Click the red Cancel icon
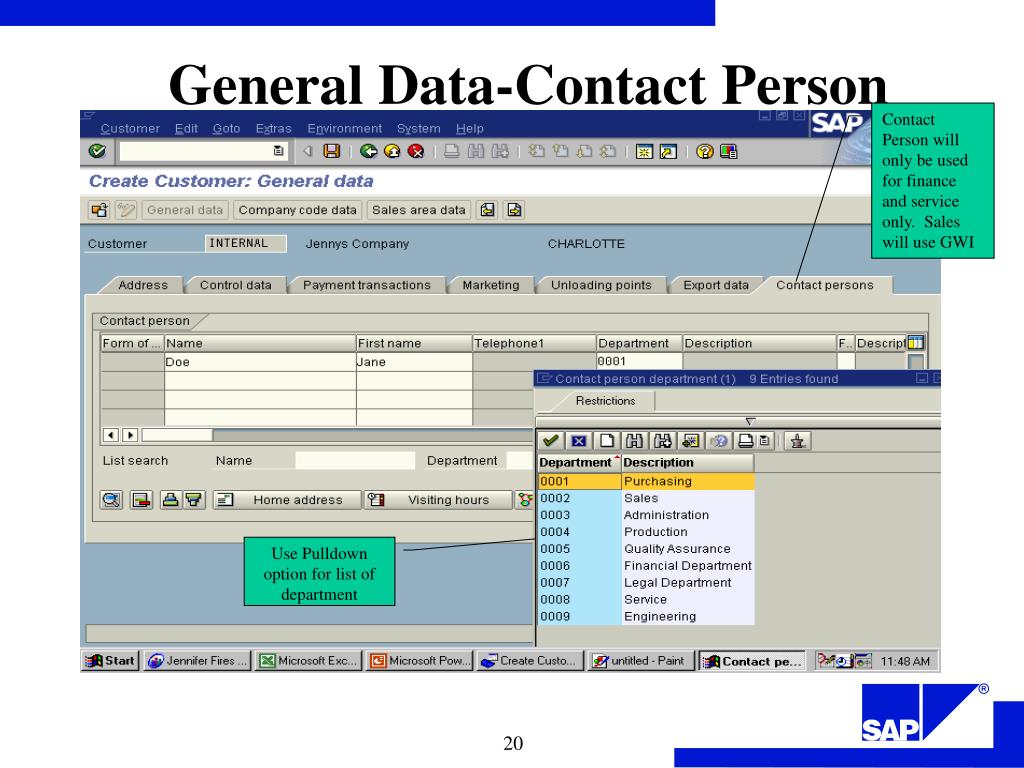This screenshot has height=768, width=1024. [416, 152]
